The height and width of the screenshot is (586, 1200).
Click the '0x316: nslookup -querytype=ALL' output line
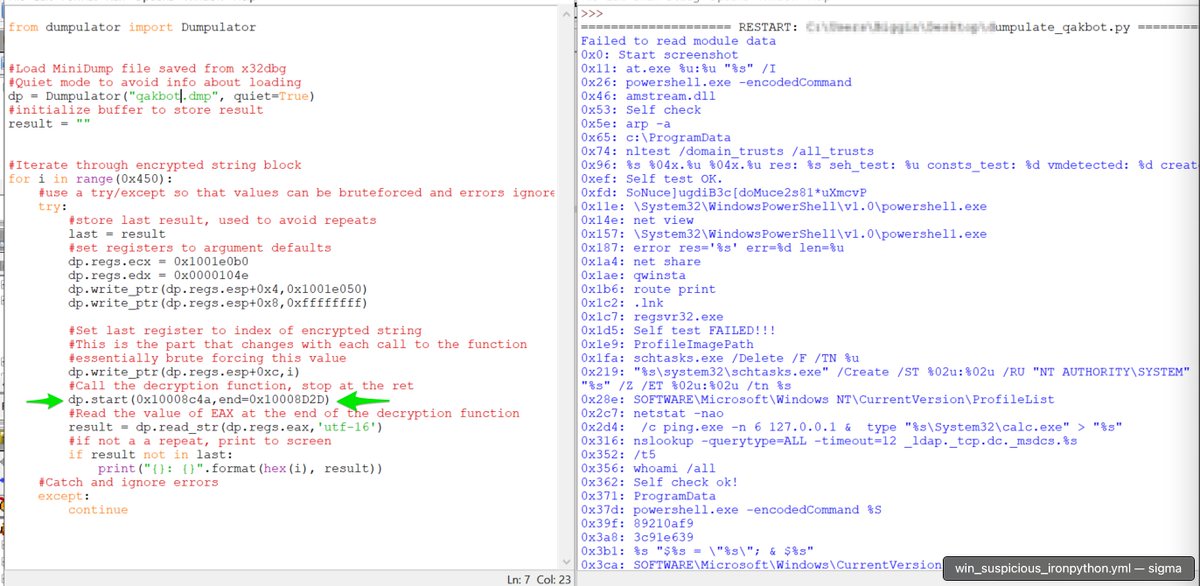pyautogui.click(x=830, y=441)
